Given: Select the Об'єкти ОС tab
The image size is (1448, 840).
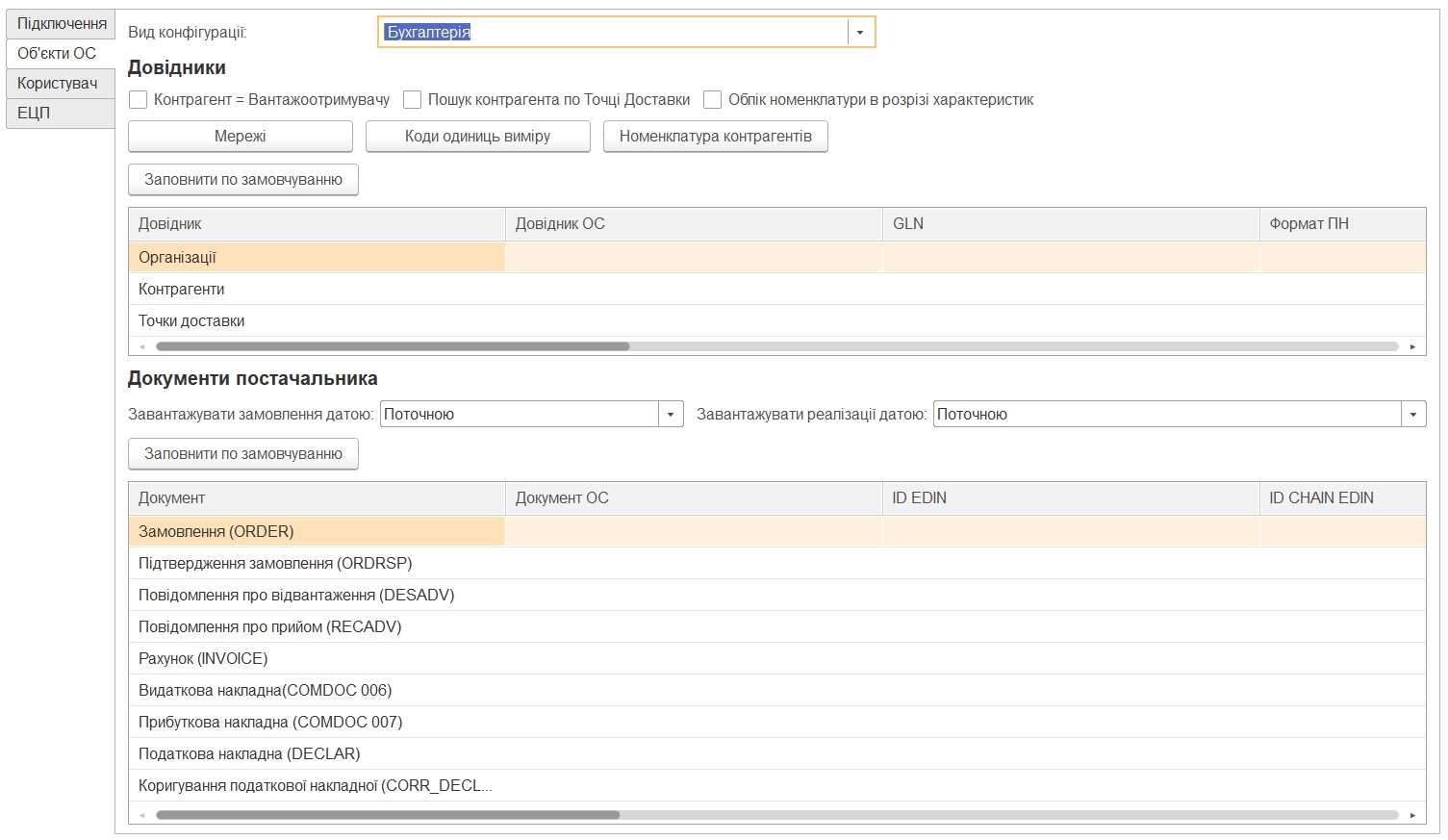Looking at the screenshot, I should 61,53.
